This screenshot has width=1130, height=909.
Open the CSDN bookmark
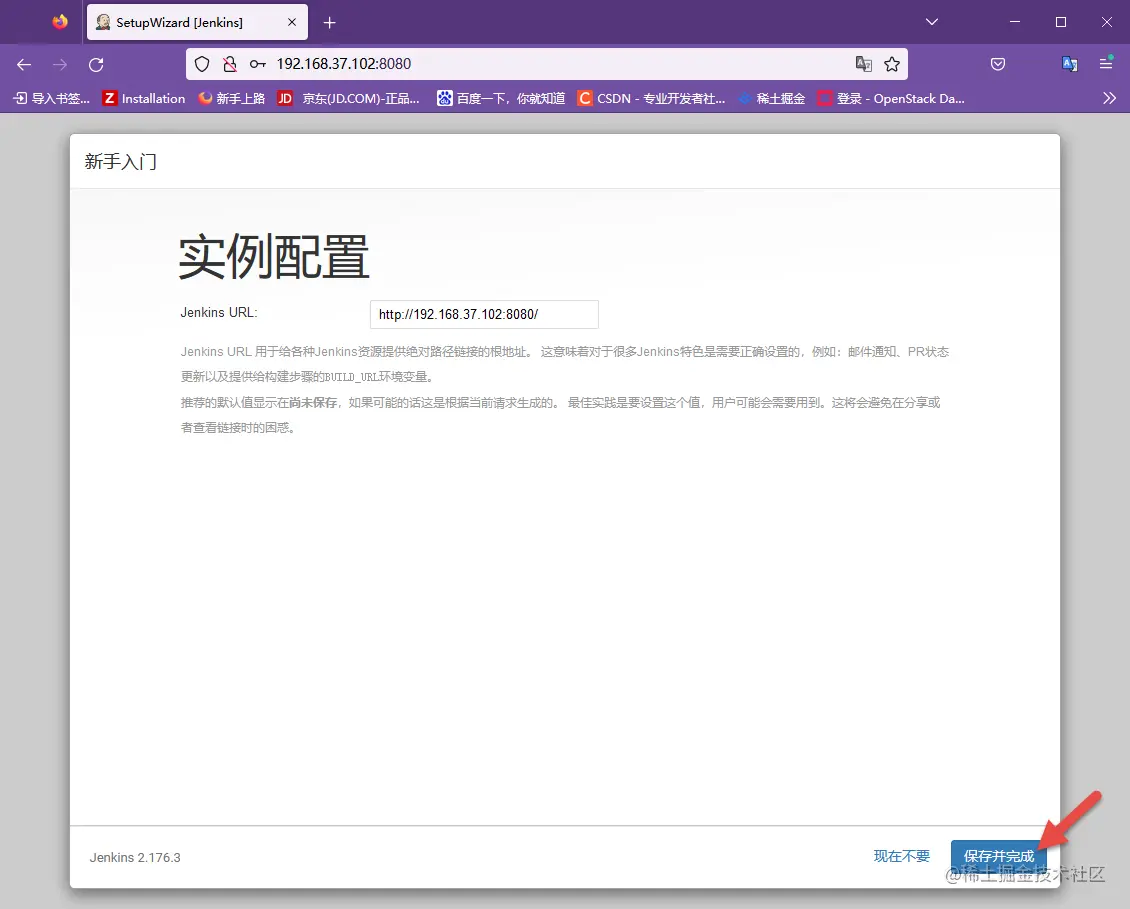coord(651,99)
